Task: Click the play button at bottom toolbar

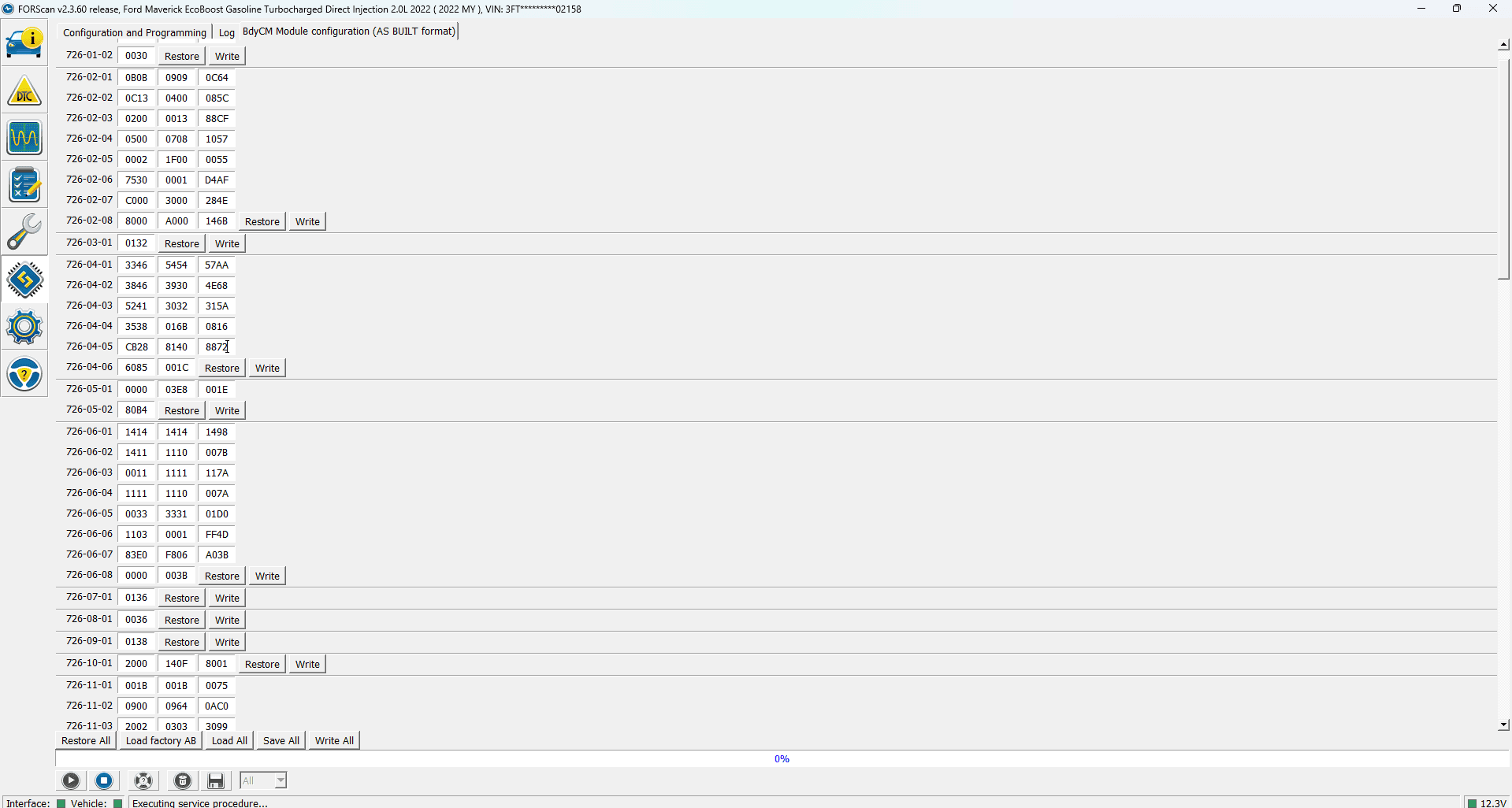Action: (x=71, y=780)
